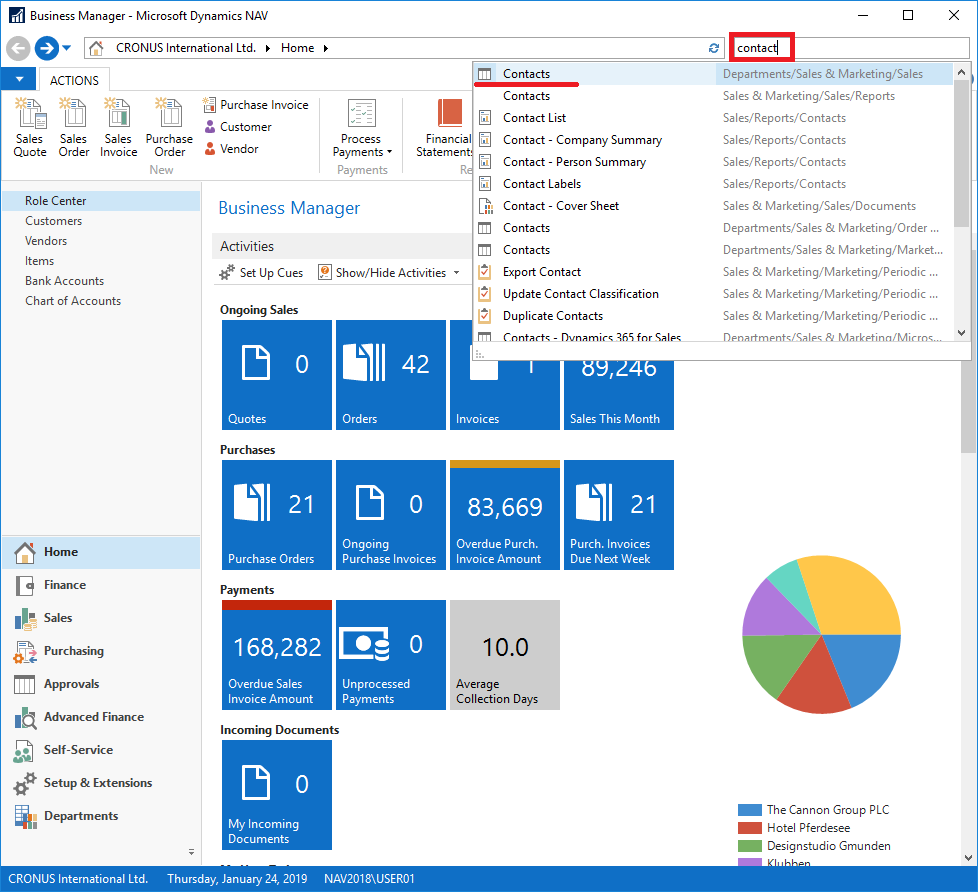
Task: Click the search box containing "contact"
Action: [850, 48]
